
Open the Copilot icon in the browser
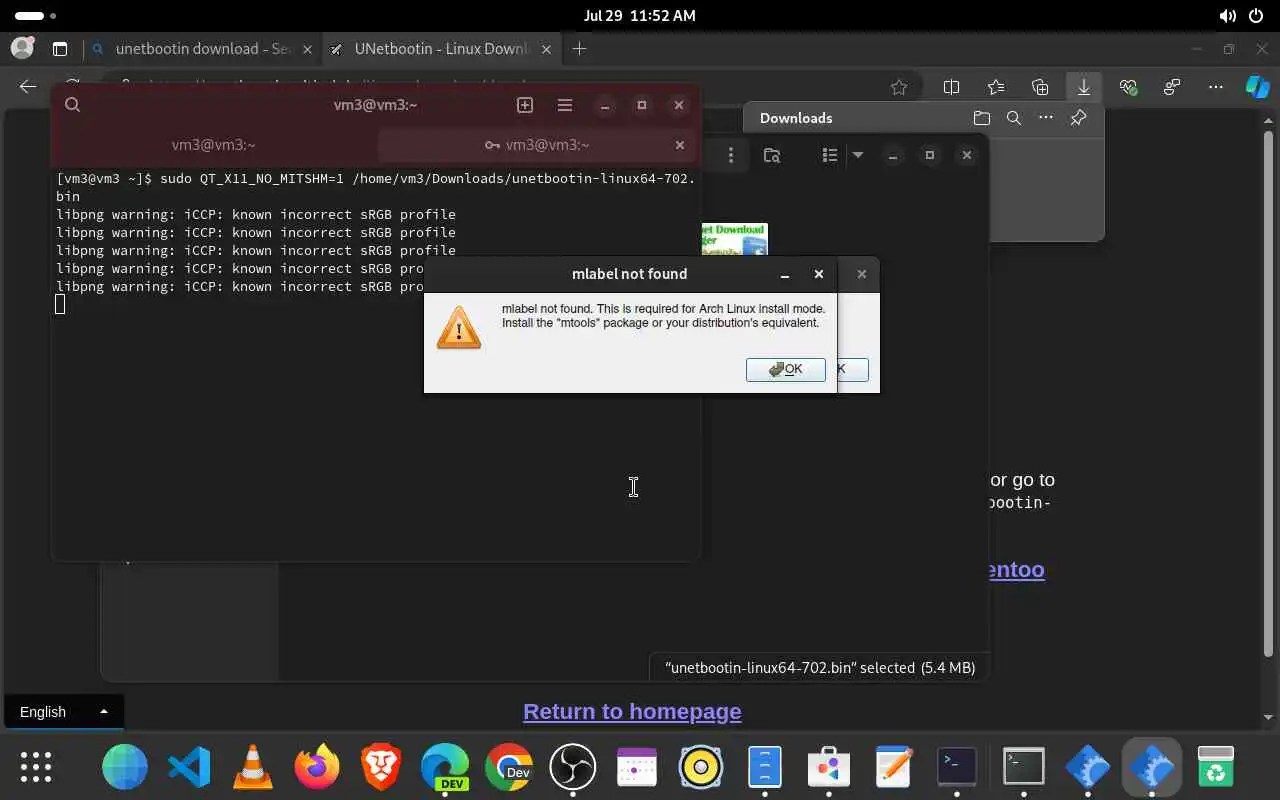tap(1257, 87)
